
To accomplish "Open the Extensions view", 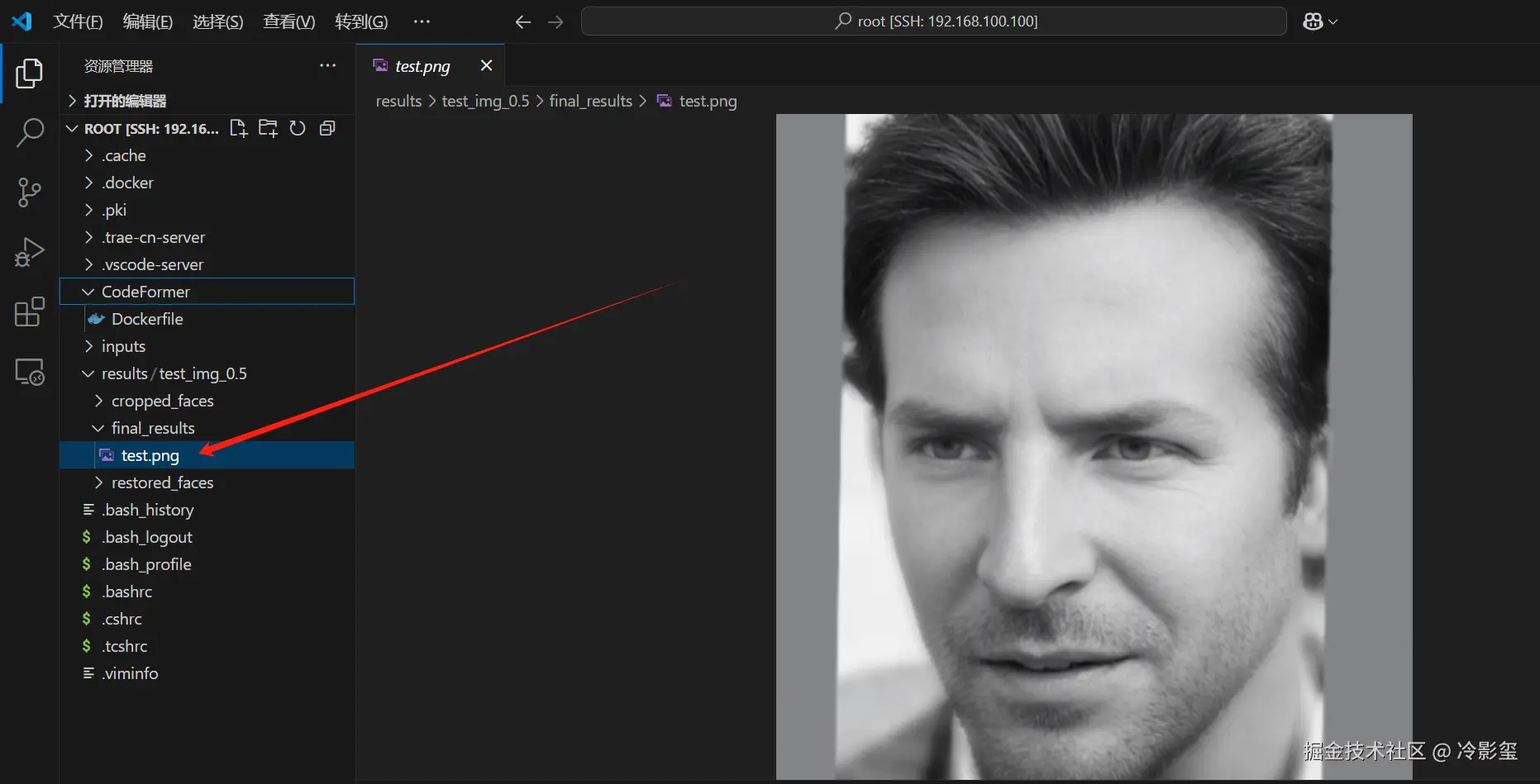I will 30,312.
